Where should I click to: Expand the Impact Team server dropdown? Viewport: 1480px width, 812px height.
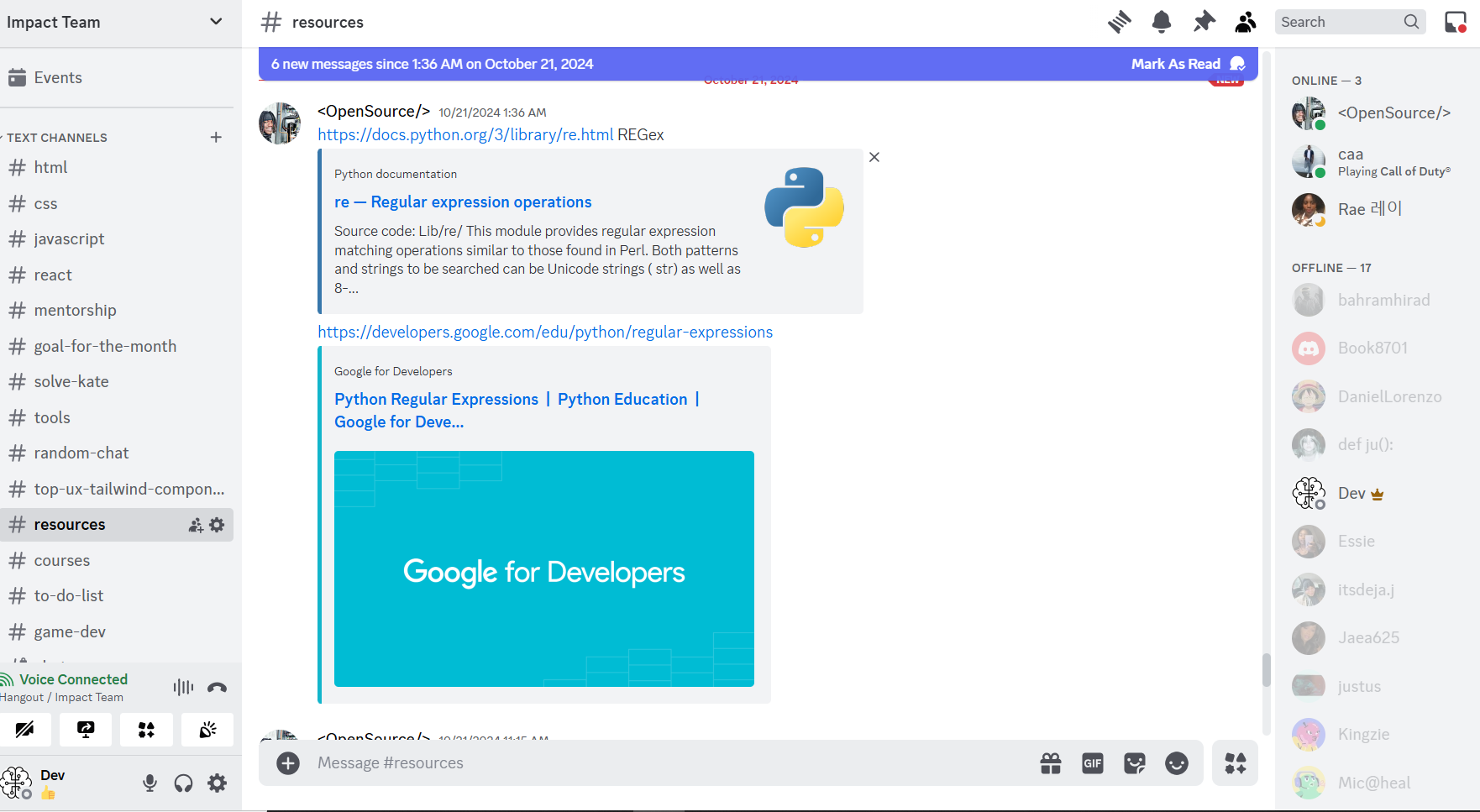pos(216,22)
